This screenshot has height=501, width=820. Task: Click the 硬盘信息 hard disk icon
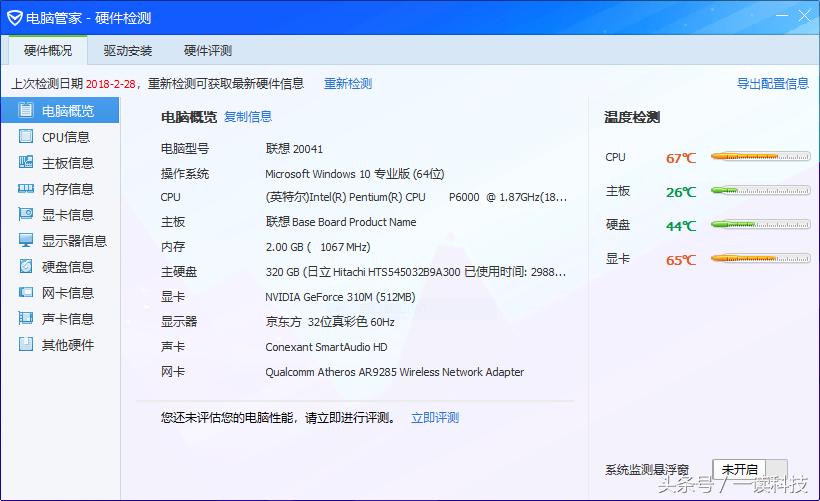[x=26, y=266]
